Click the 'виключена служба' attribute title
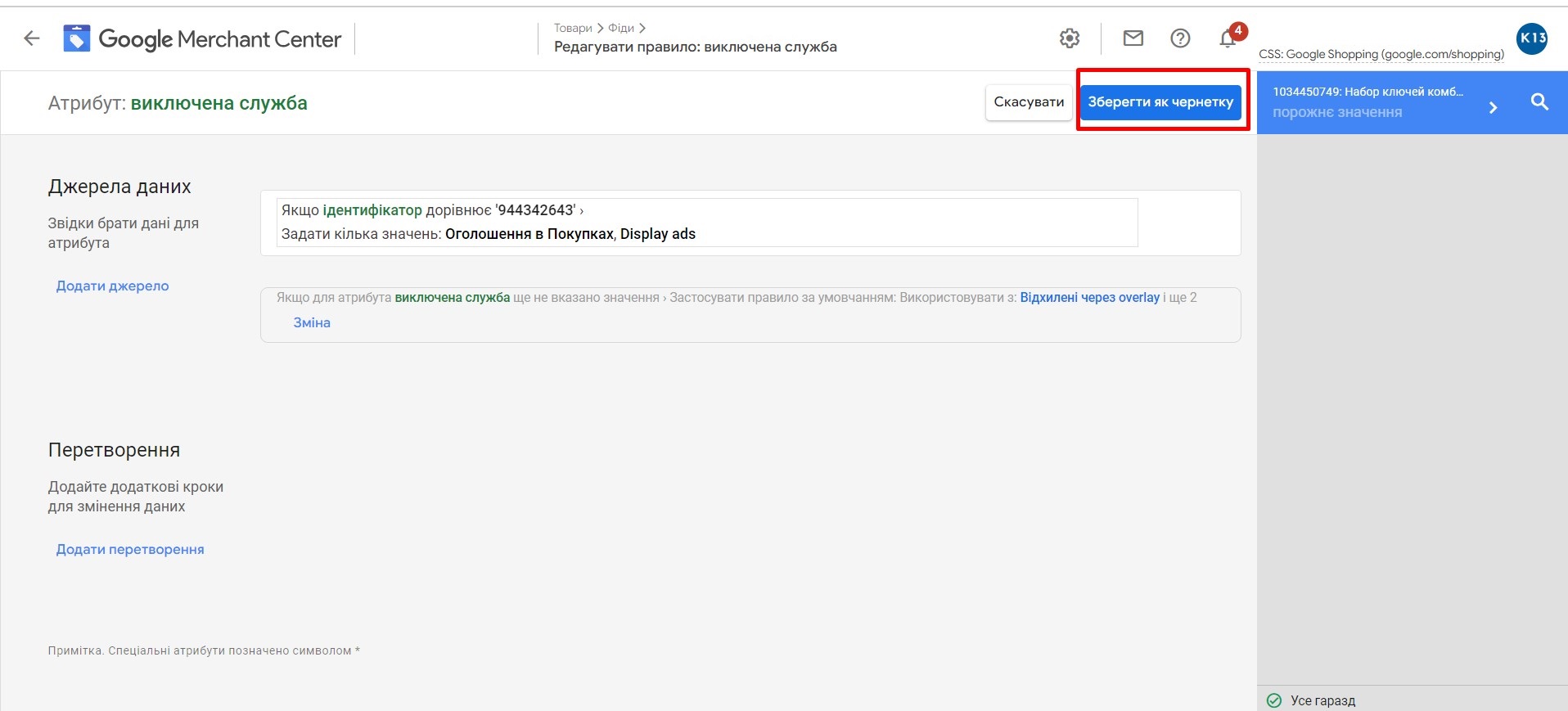This screenshot has width=1568, height=711. pos(219,103)
